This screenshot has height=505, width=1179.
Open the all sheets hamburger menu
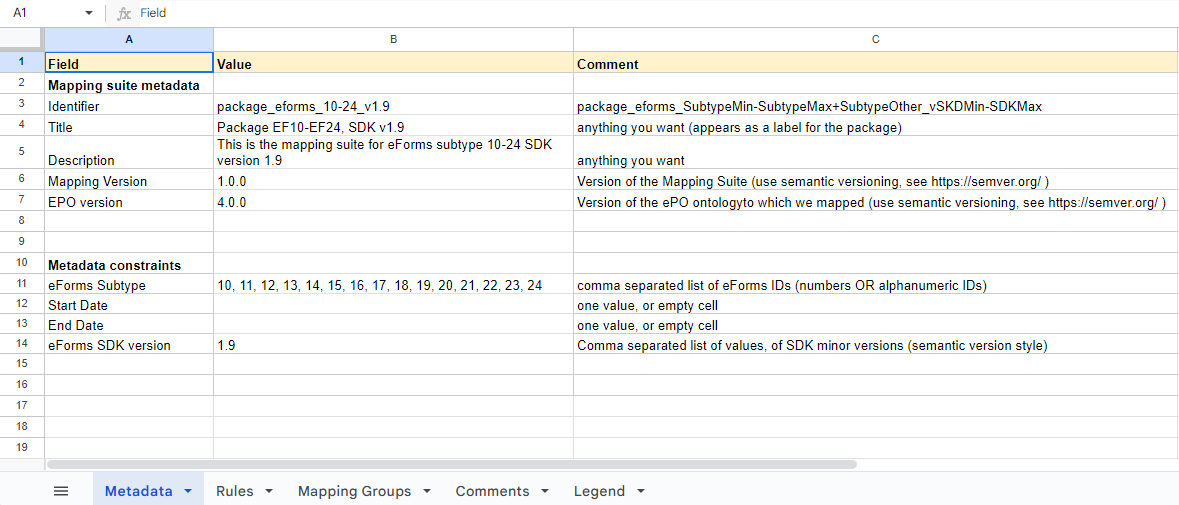point(61,491)
